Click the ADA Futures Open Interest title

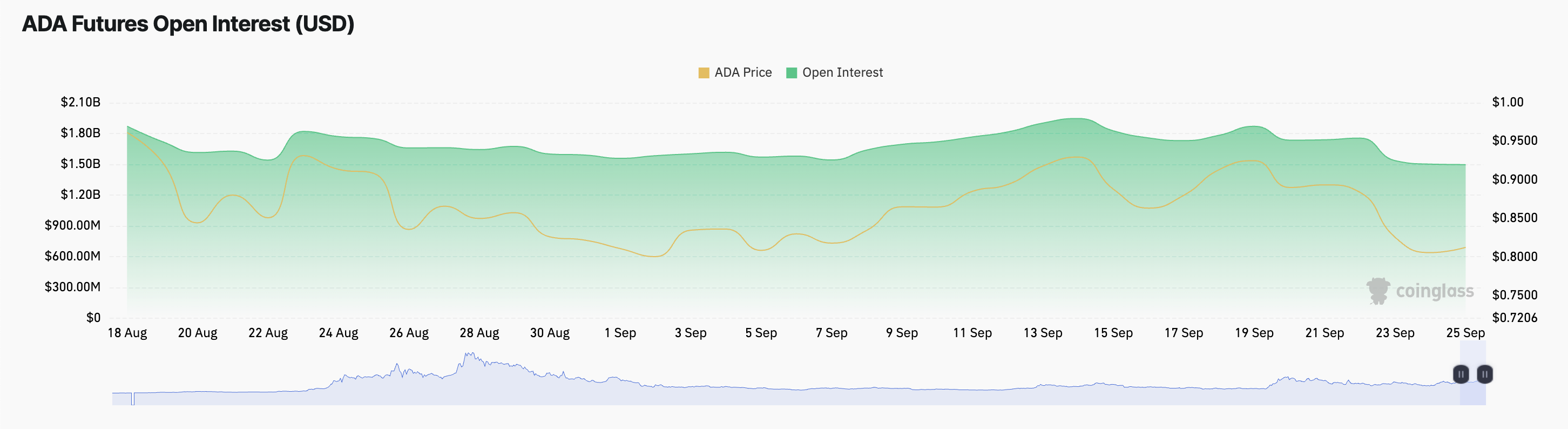pos(188,24)
